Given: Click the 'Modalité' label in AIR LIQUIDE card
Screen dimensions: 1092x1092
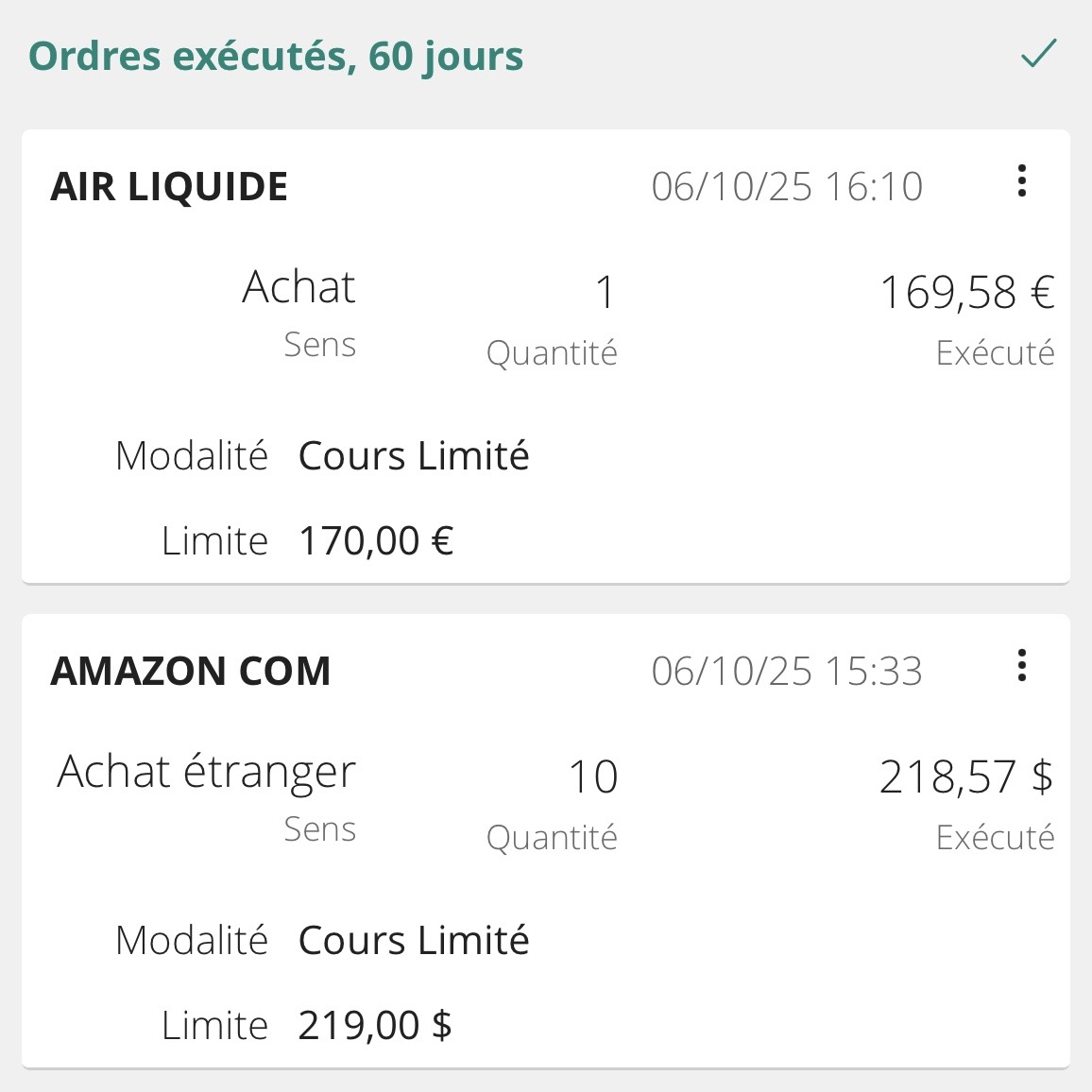Looking at the screenshot, I should click(192, 456).
